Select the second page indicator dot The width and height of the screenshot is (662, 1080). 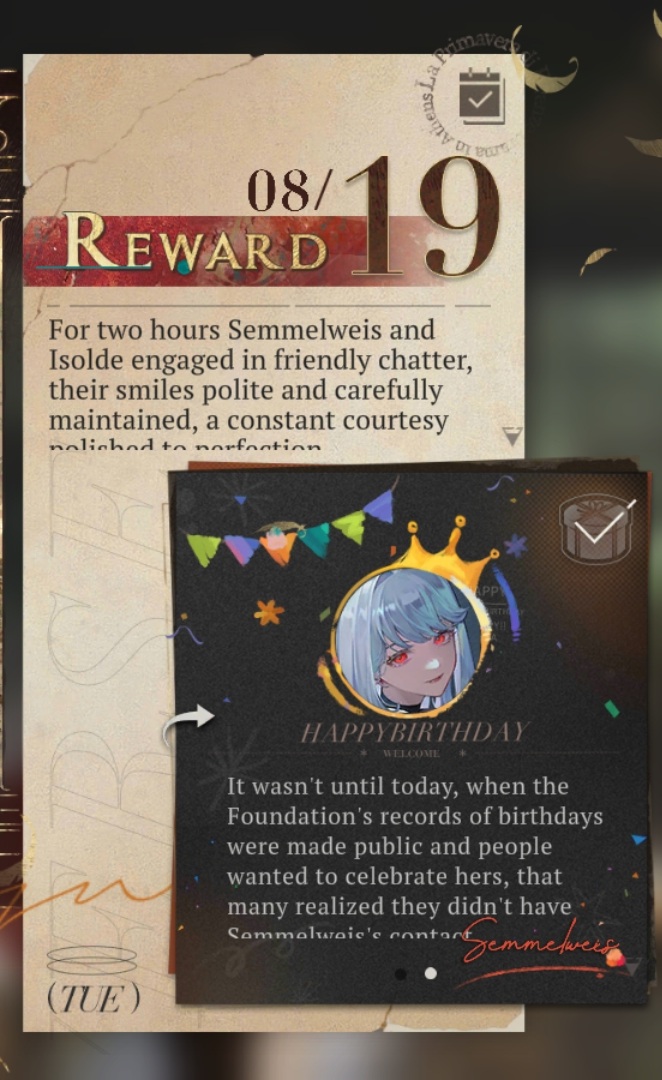pyautogui.click(x=431, y=973)
